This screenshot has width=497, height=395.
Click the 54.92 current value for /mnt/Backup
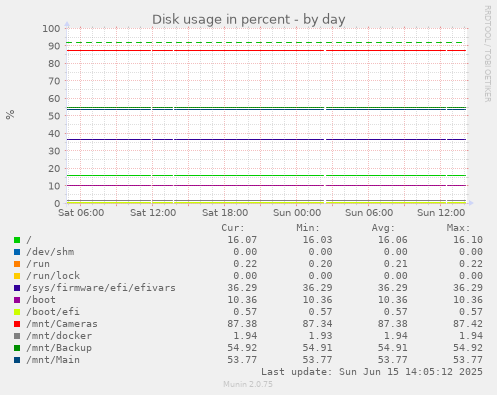(242, 348)
